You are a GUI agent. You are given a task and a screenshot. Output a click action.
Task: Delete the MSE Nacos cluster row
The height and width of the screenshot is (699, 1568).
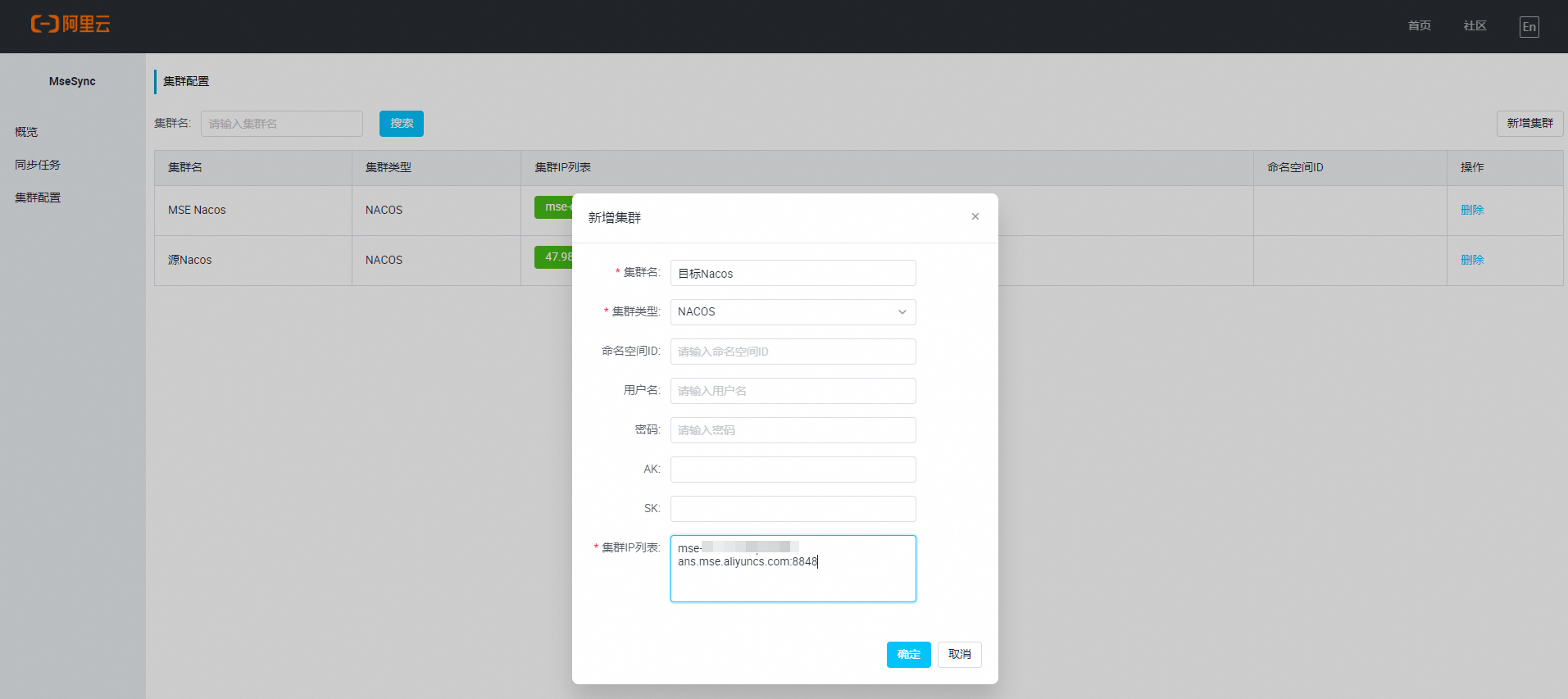coord(1472,210)
